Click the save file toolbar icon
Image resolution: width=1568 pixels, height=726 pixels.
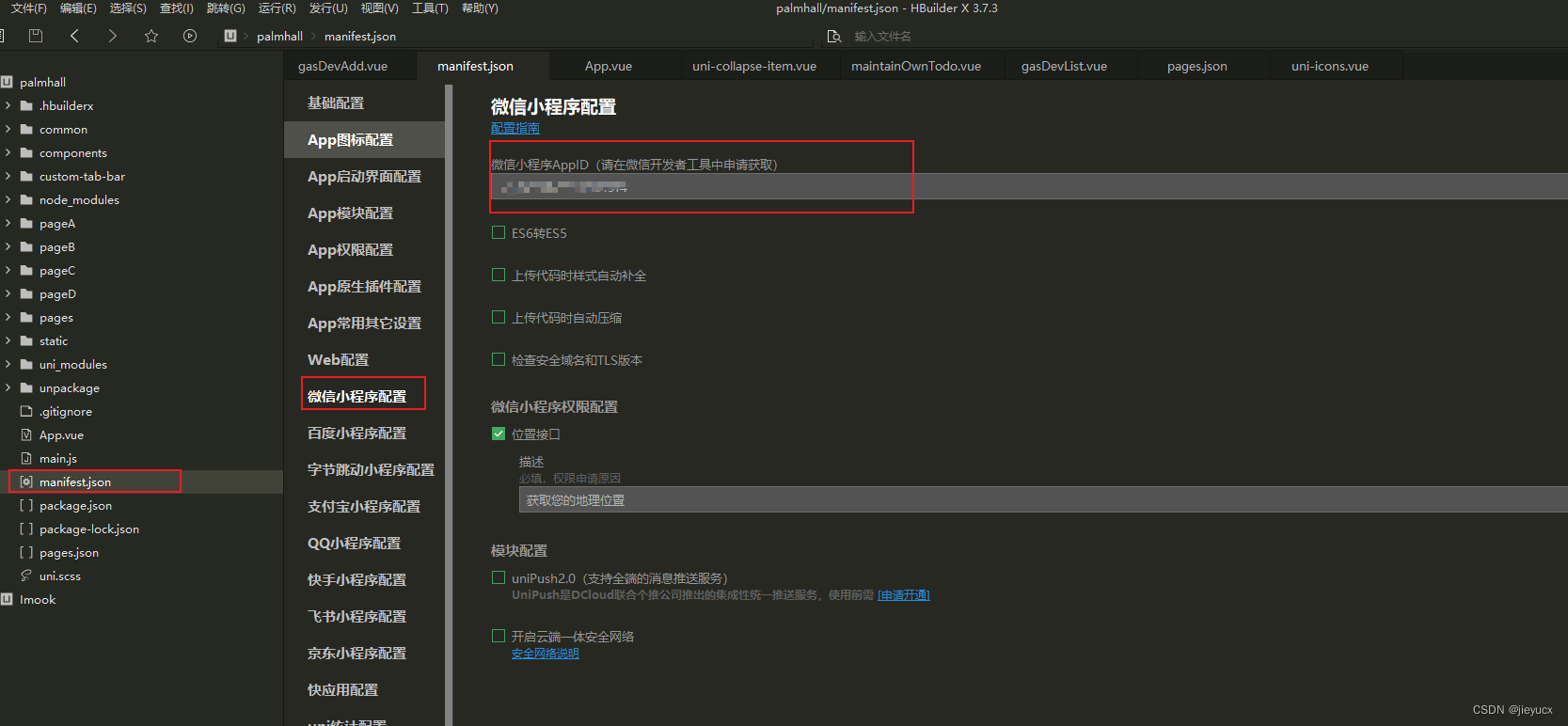coord(36,36)
